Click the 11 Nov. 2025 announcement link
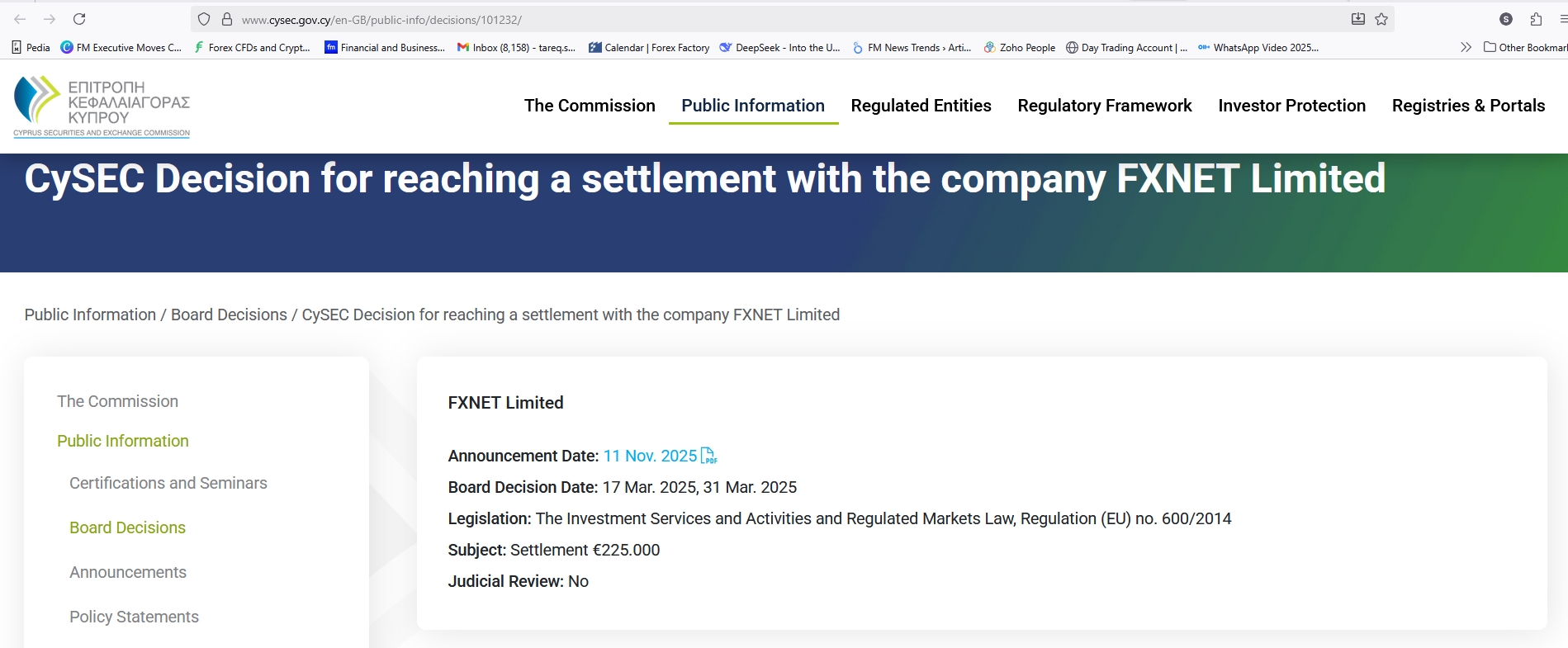 point(650,456)
